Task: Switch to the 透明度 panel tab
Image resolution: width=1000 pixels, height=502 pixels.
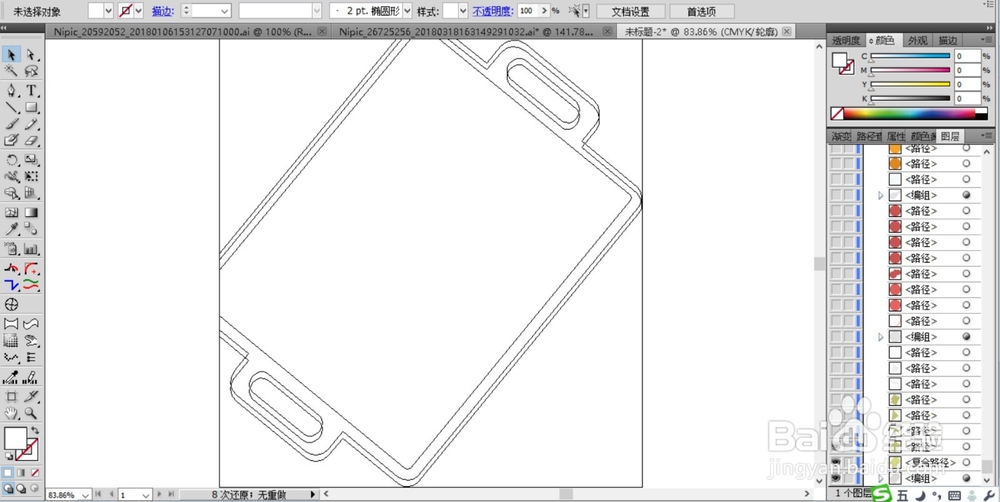Action: [846, 40]
